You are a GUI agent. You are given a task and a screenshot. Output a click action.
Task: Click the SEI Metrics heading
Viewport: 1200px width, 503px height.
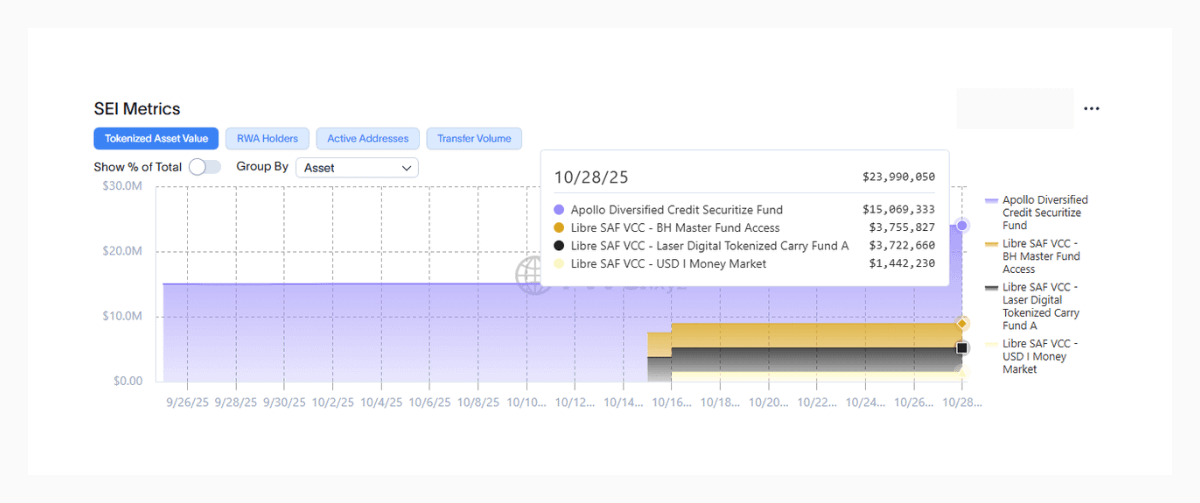137,109
